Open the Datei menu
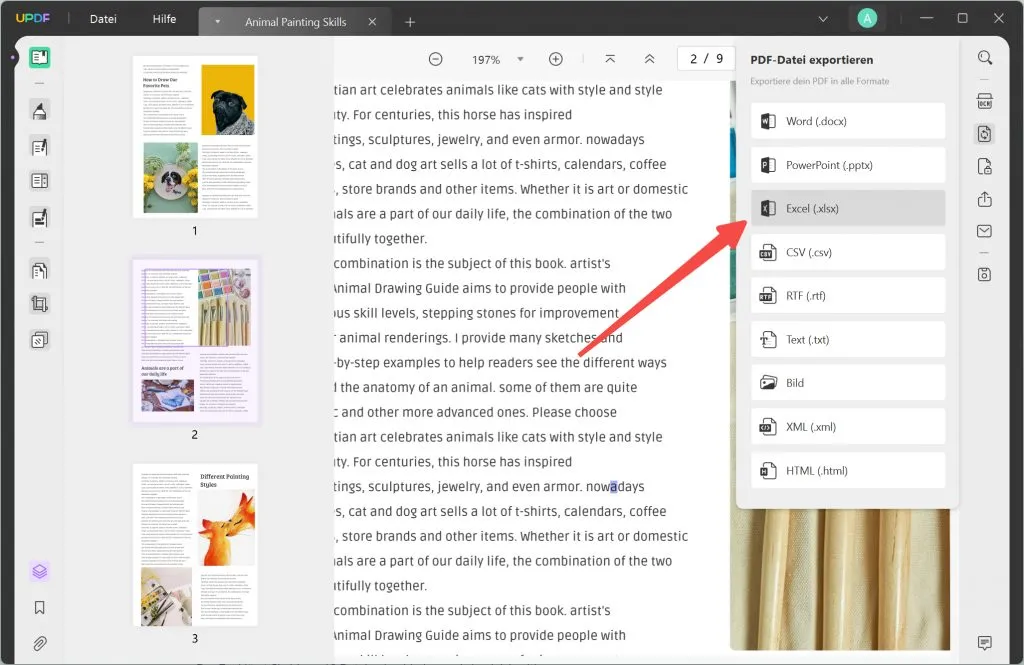 (103, 19)
